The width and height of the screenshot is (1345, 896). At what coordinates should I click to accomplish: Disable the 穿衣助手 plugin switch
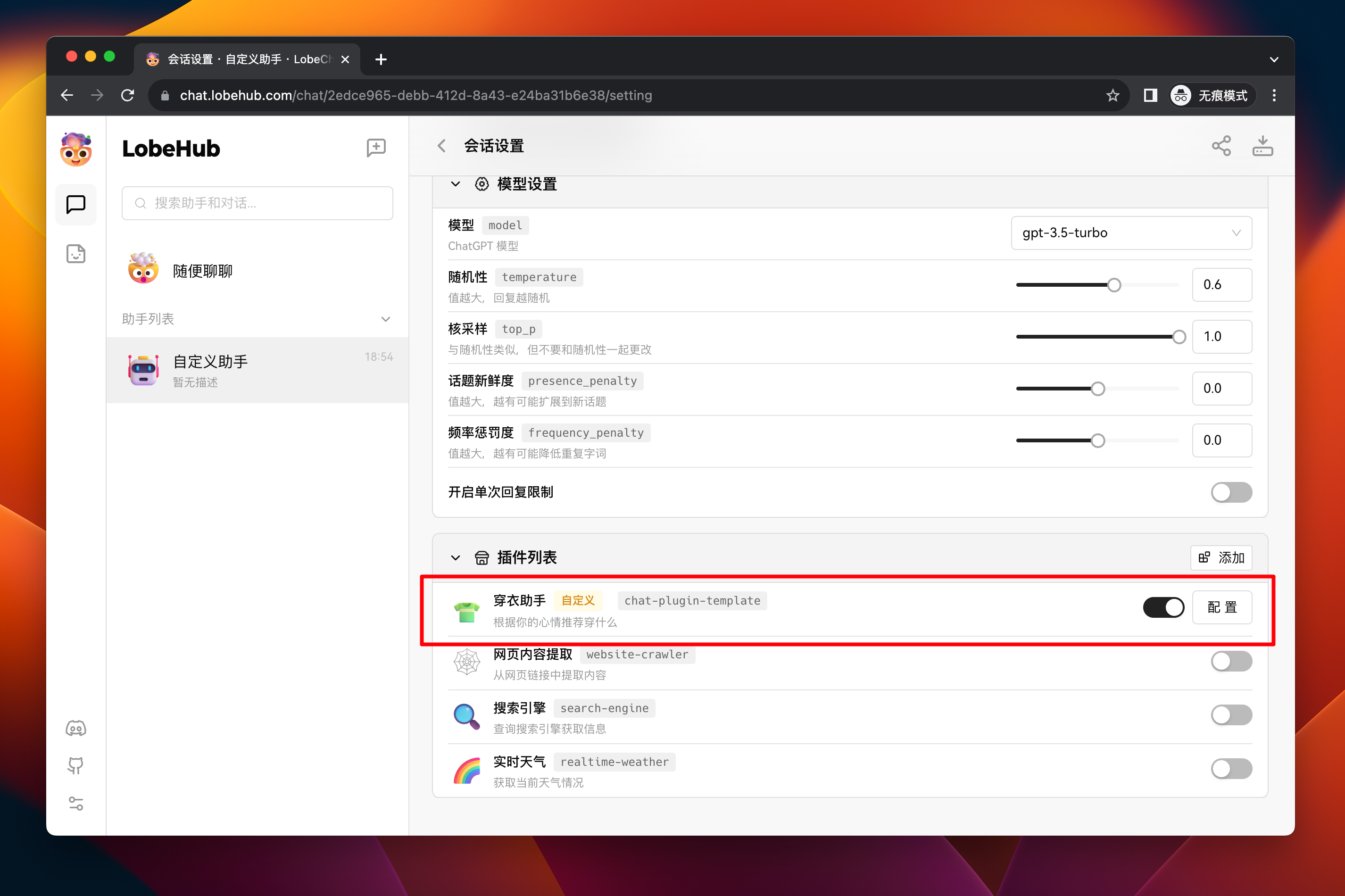click(x=1163, y=607)
